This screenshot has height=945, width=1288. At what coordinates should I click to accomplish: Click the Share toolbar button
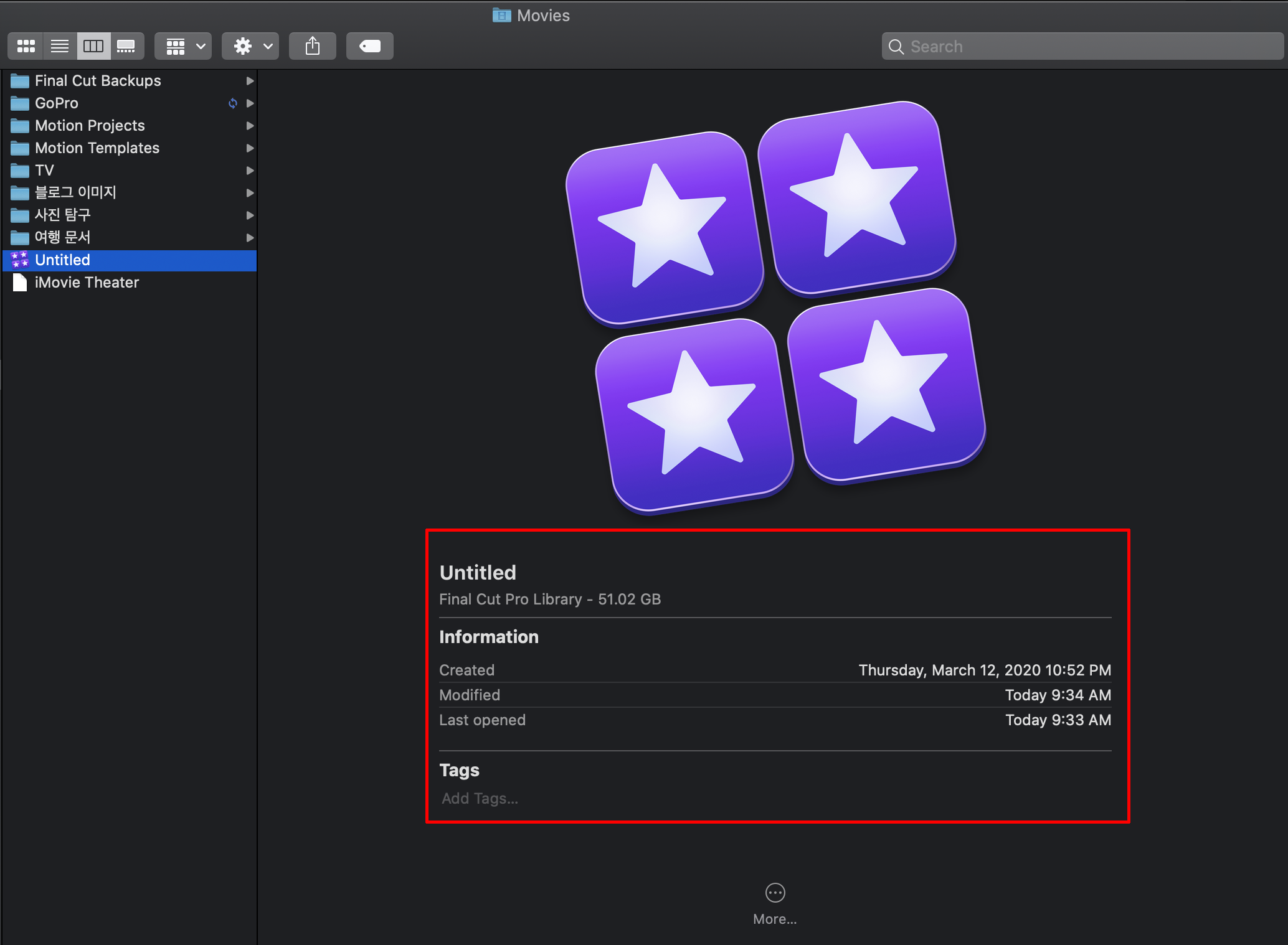[x=313, y=46]
